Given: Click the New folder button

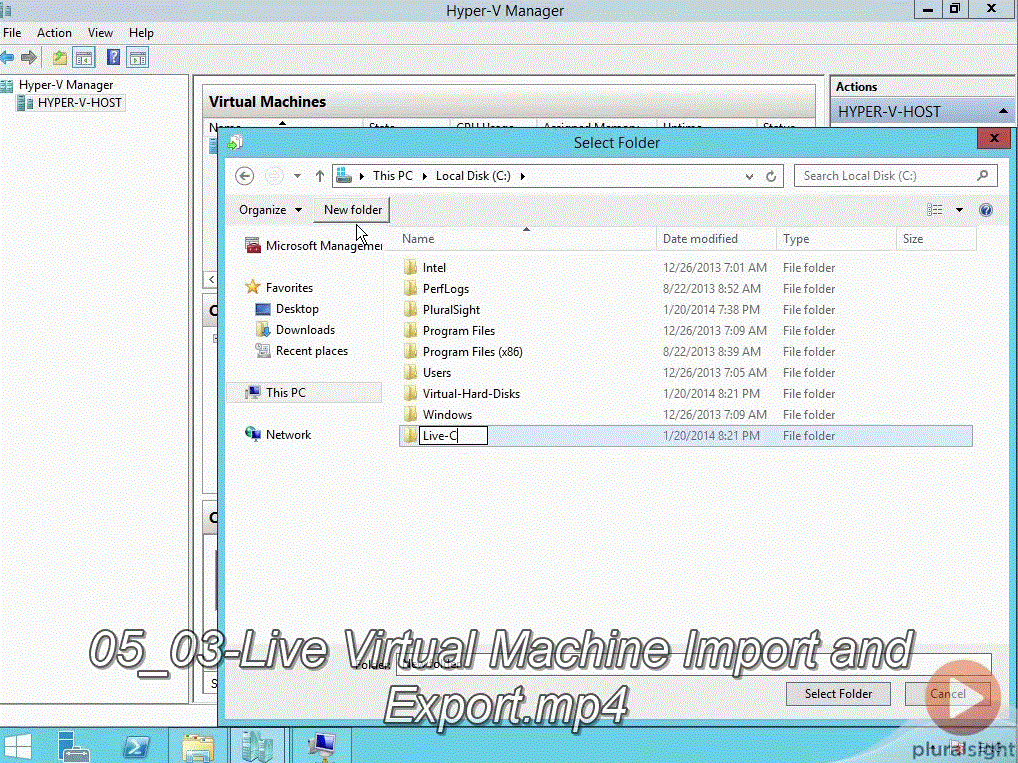Looking at the screenshot, I should [x=353, y=210].
